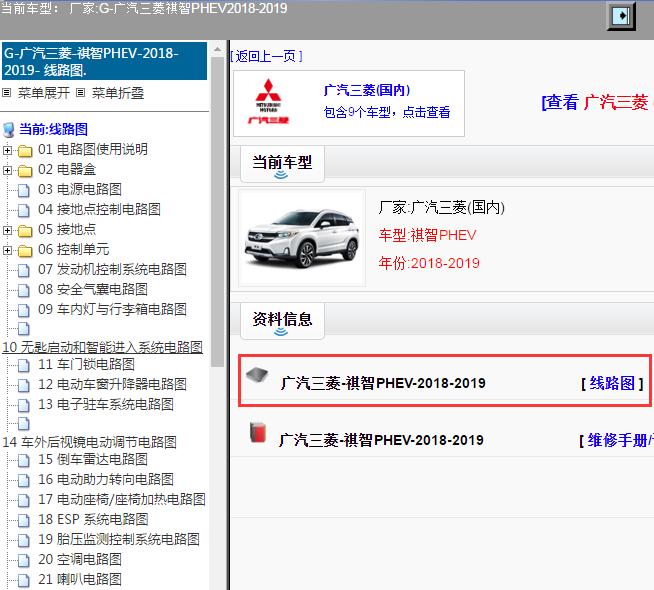
Task: Open 14 车外后视镜电动调节电路图
Action: click(x=90, y=442)
